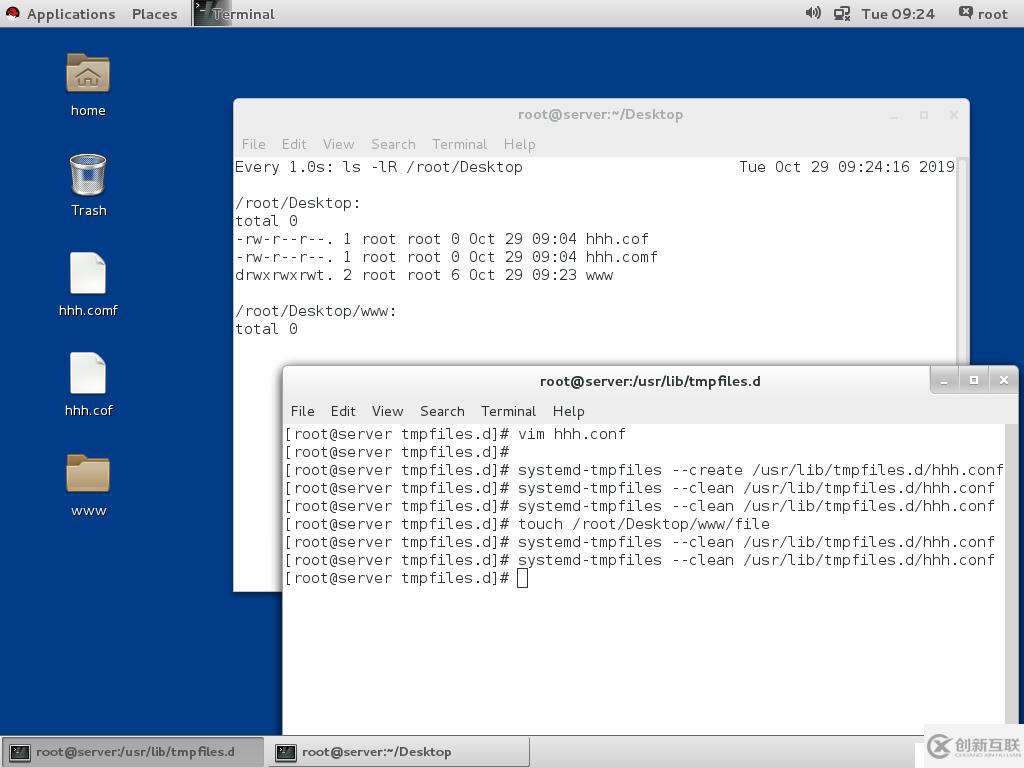
Task: Close the tmpfiles.d terminal window
Action: 1004,381
